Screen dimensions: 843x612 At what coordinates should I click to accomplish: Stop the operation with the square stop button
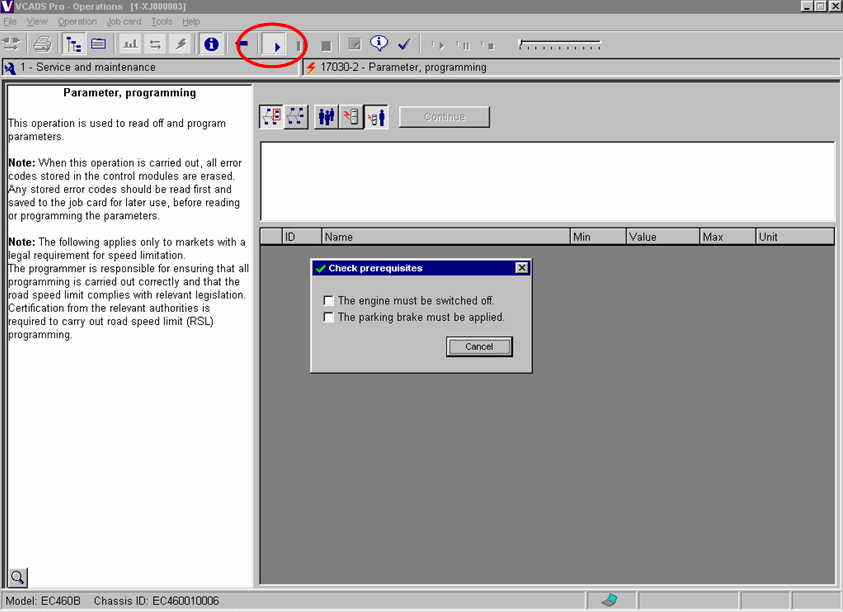[x=326, y=46]
